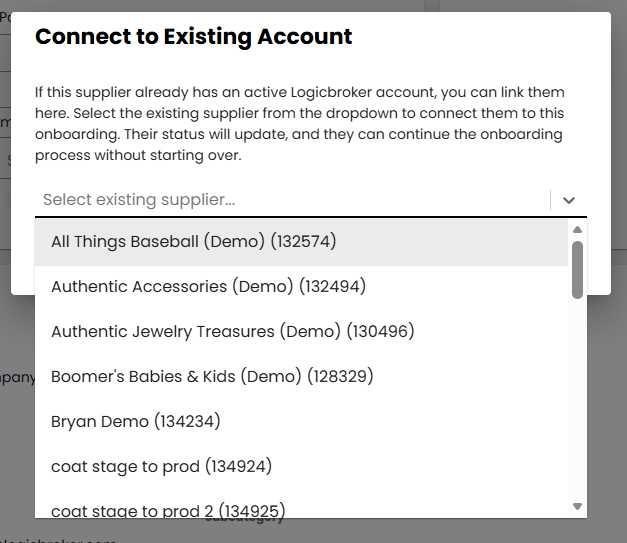Open the supplier dropdown chevron arrow
627x543 pixels.
point(569,200)
